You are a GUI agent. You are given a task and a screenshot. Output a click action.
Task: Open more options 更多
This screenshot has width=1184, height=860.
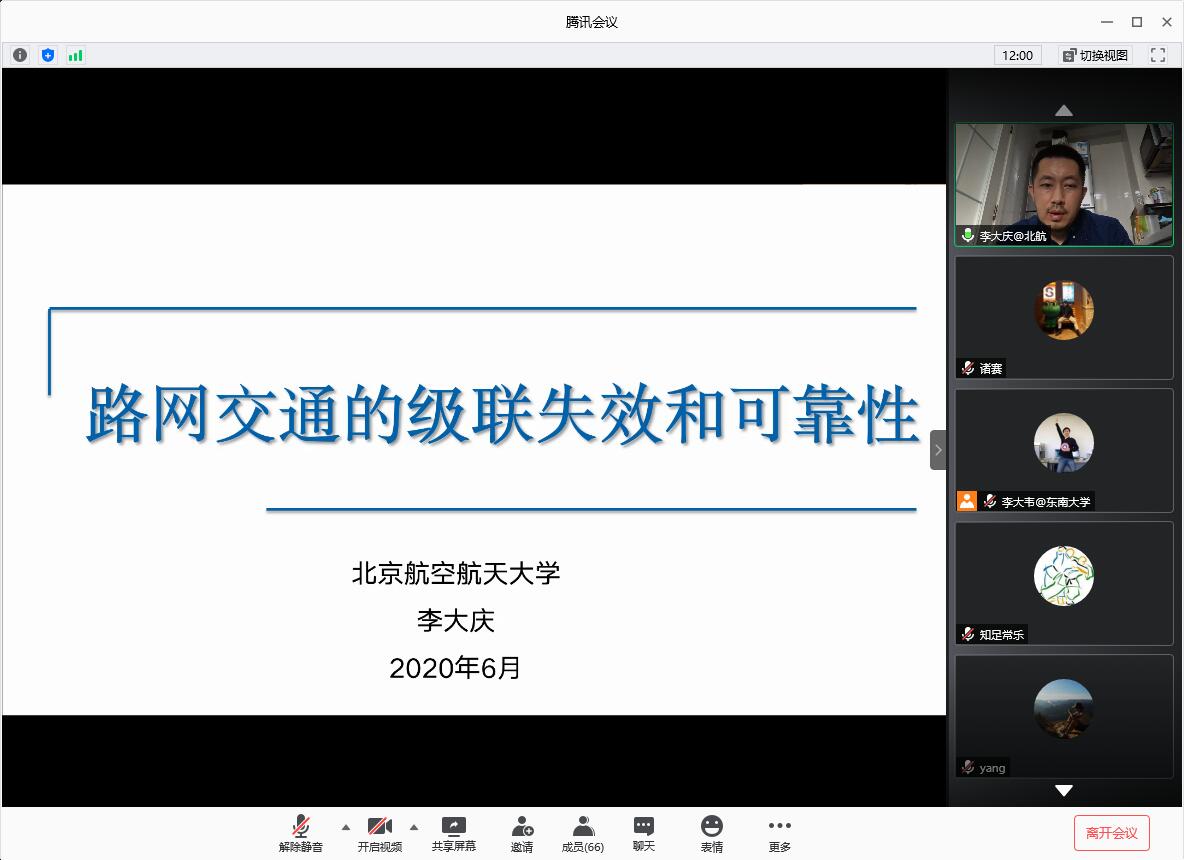coord(779,834)
